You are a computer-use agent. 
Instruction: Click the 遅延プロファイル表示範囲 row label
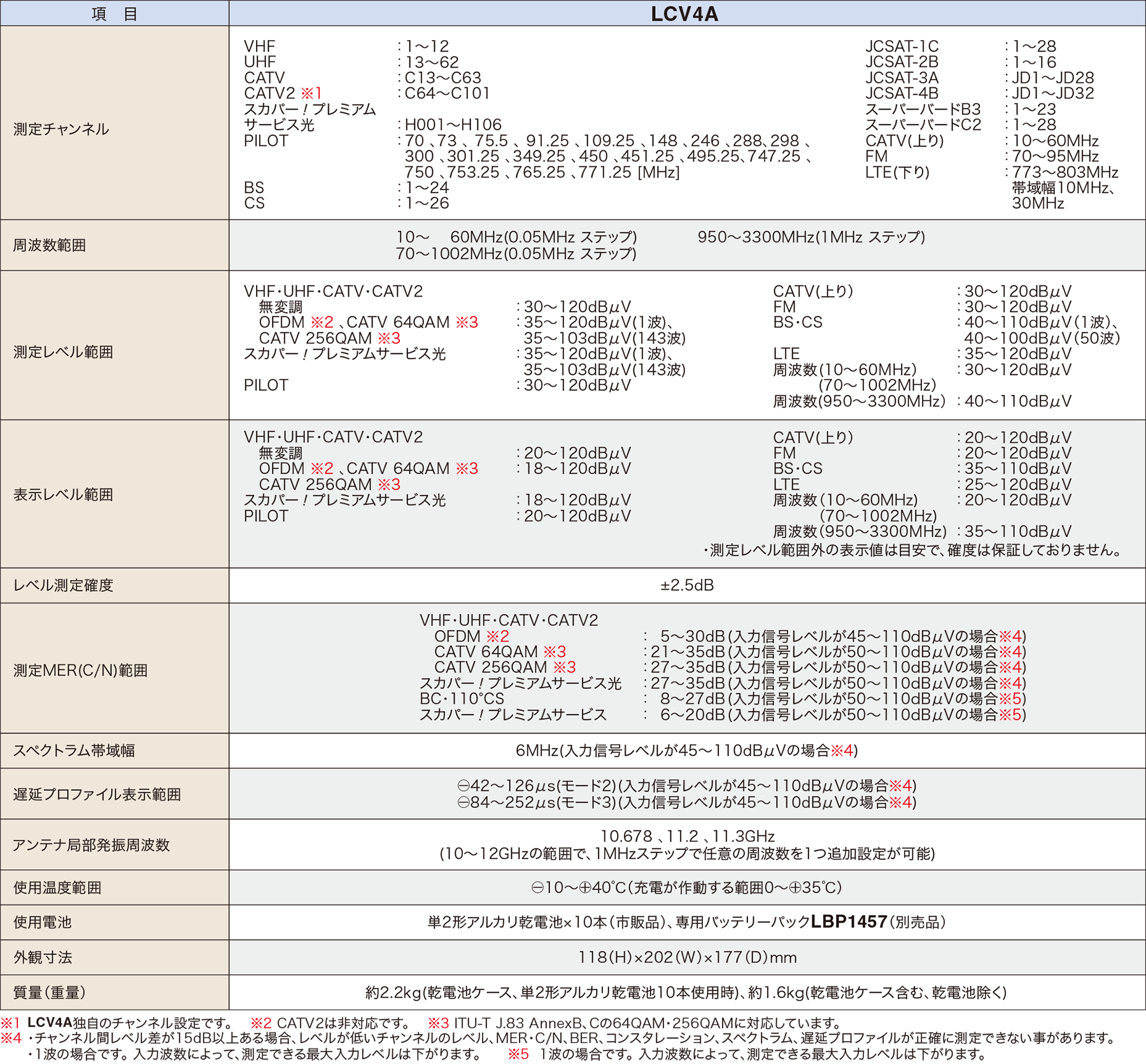97,795
